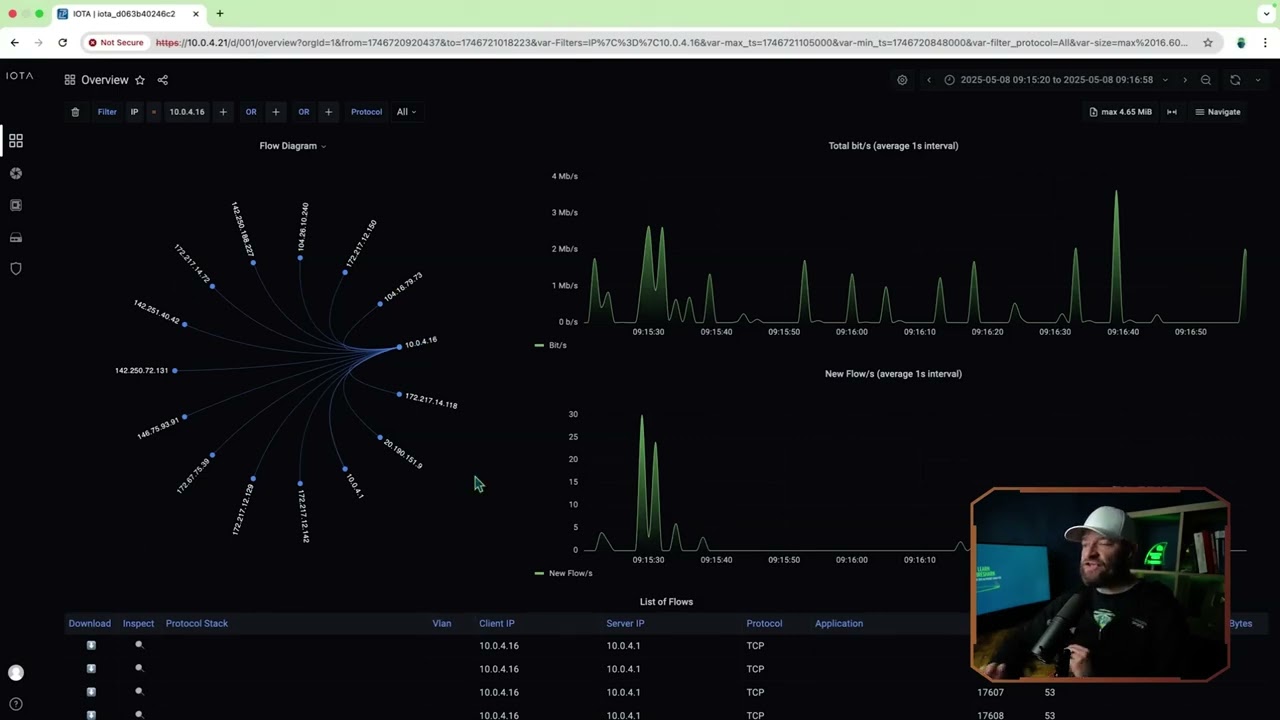Download the flow row with port 17607
This screenshot has height=720, width=1280.
pos(91,692)
